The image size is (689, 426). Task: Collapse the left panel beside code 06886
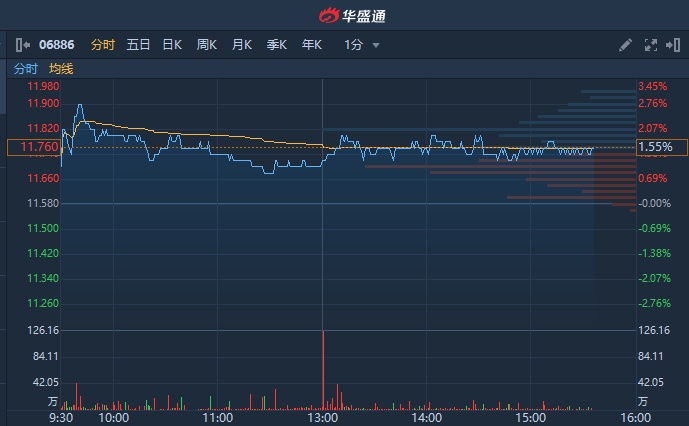(x=22, y=45)
